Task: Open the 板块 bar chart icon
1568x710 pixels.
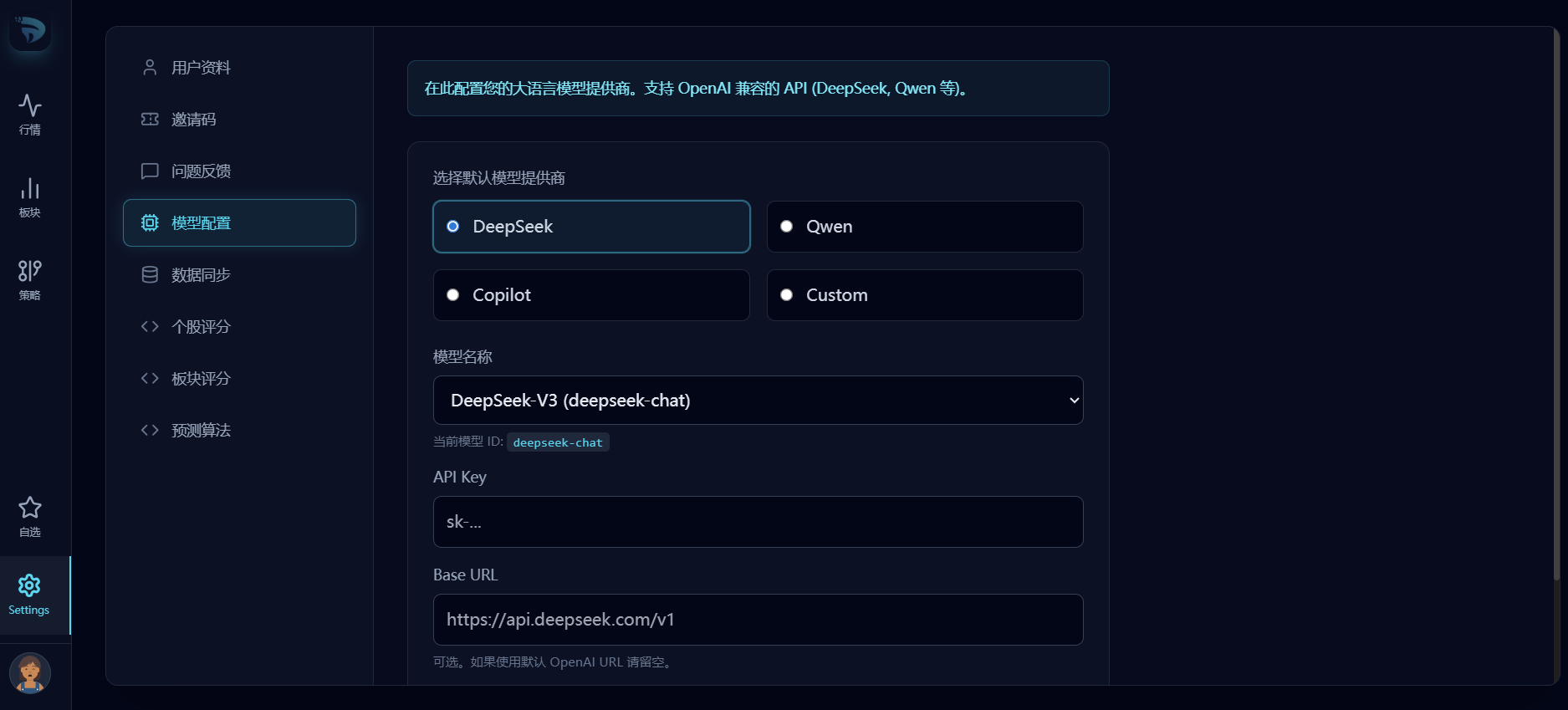Action: tap(30, 188)
